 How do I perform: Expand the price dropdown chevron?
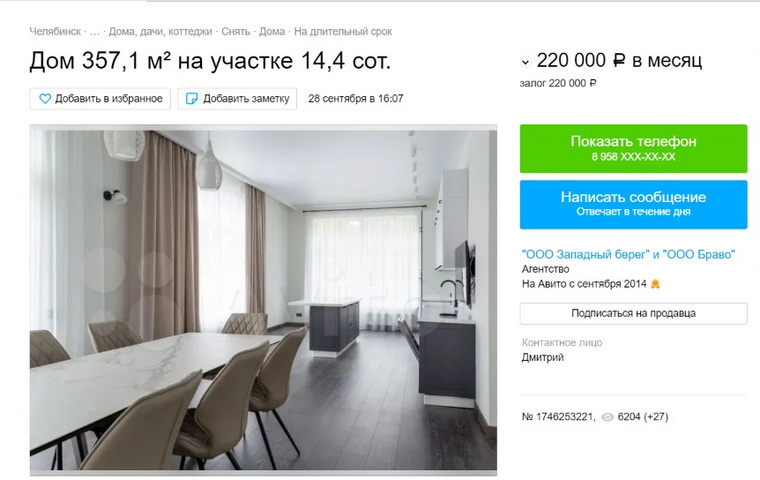(525, 62)
